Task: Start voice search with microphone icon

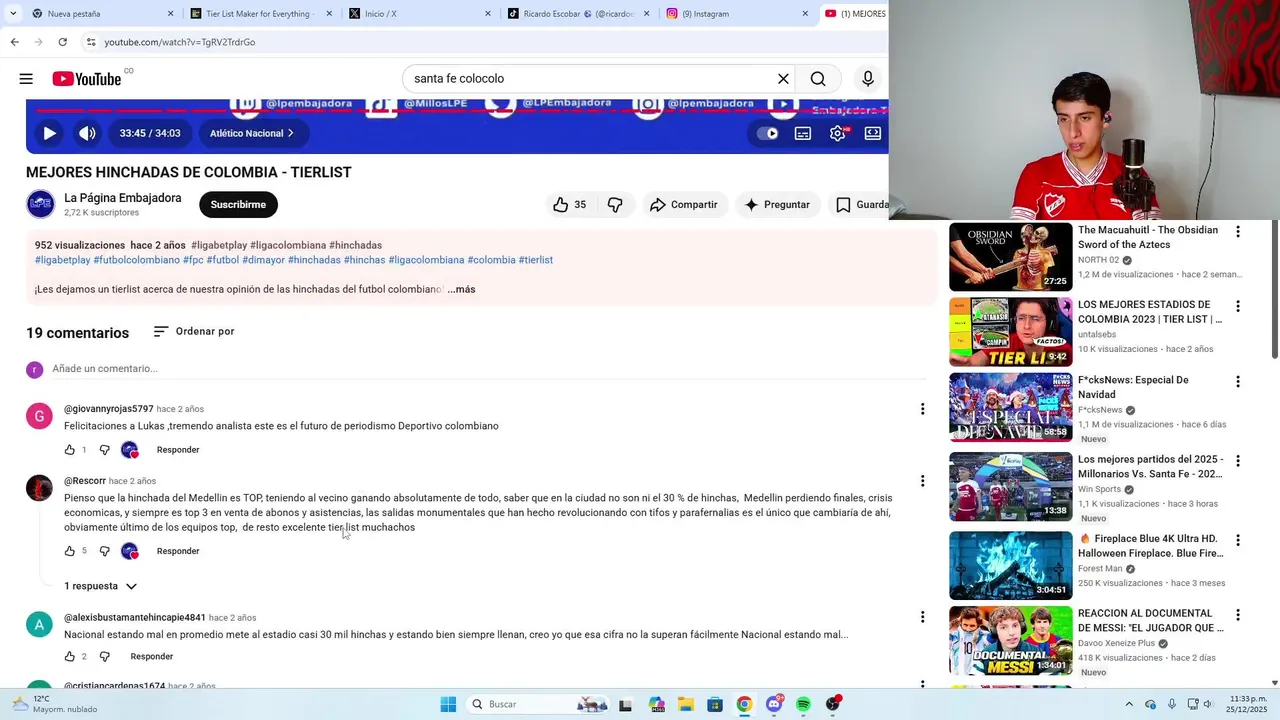Action: [x=868, y=79]
